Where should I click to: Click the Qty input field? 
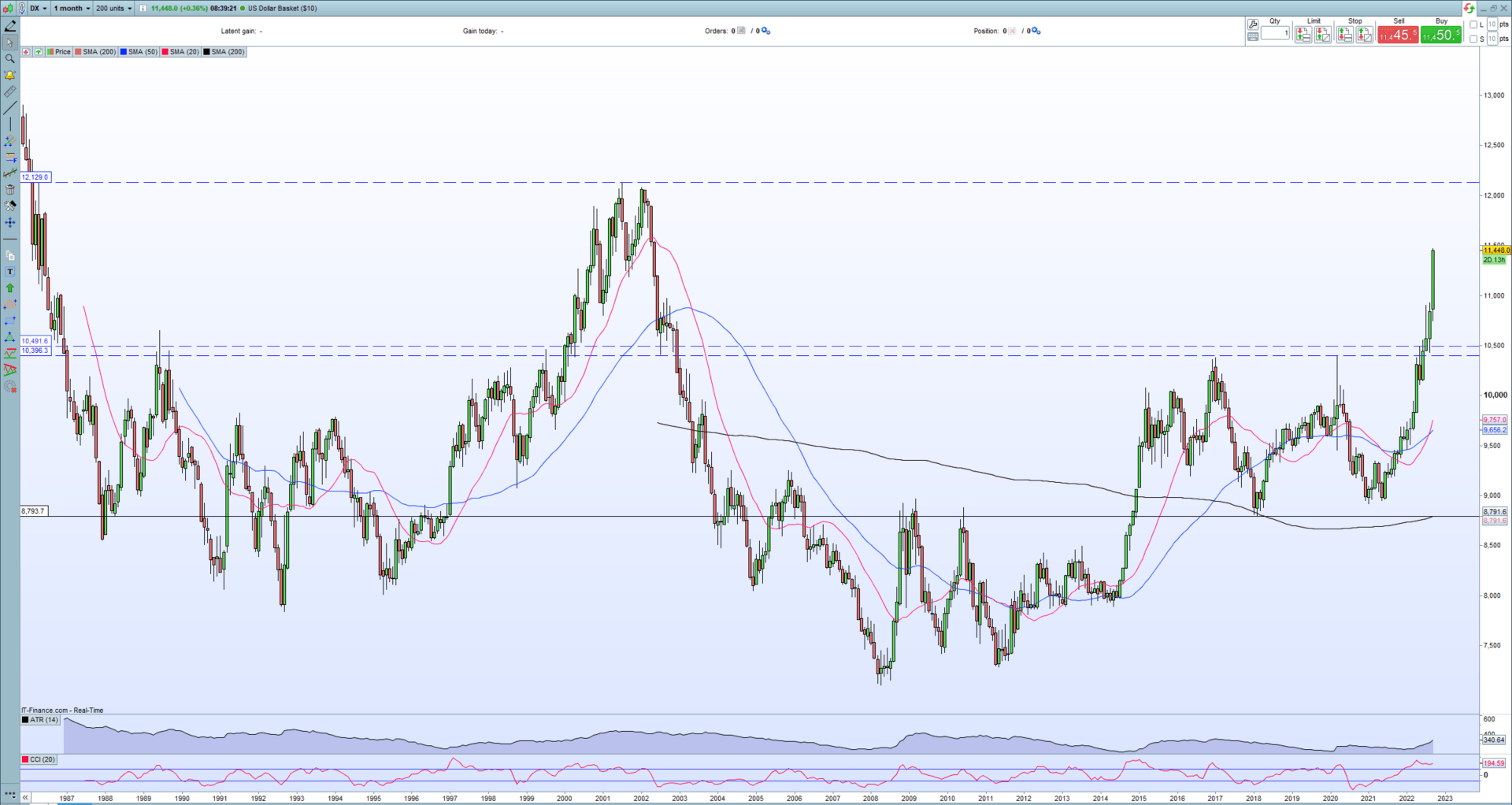pyautogui.click(x=1275, y=33)
